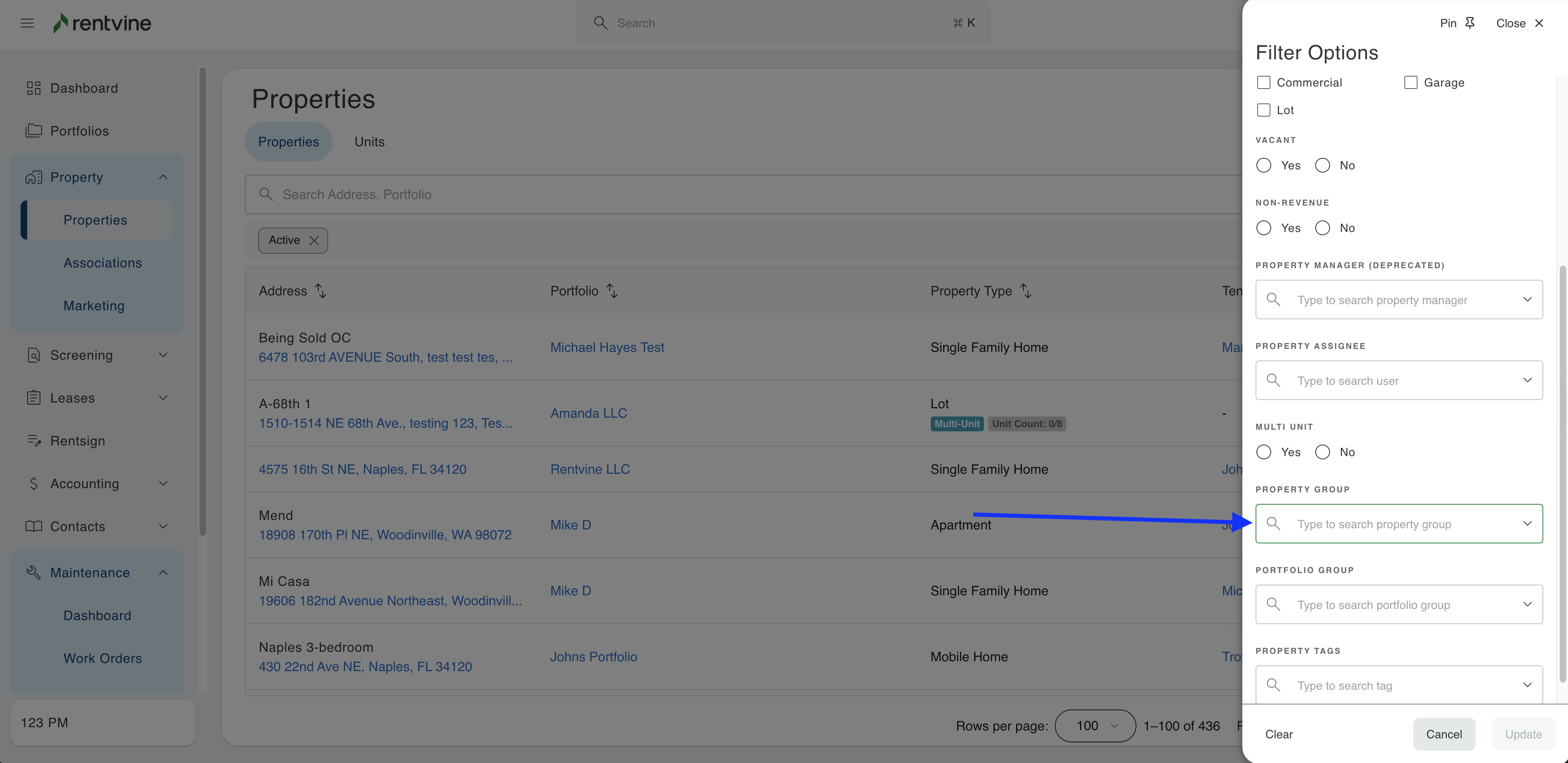Switch to the Units tab
The height and width of the screenshot is (763, 1568).
coord(369,142)
